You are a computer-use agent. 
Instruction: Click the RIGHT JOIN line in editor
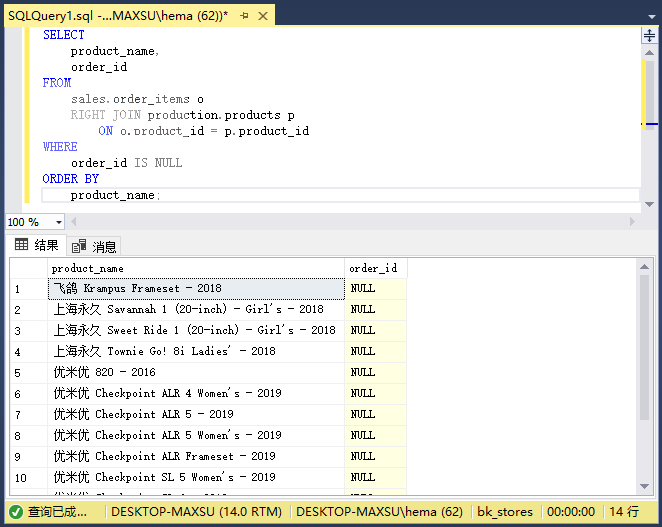pyautogui.click(x=182, y=115)
